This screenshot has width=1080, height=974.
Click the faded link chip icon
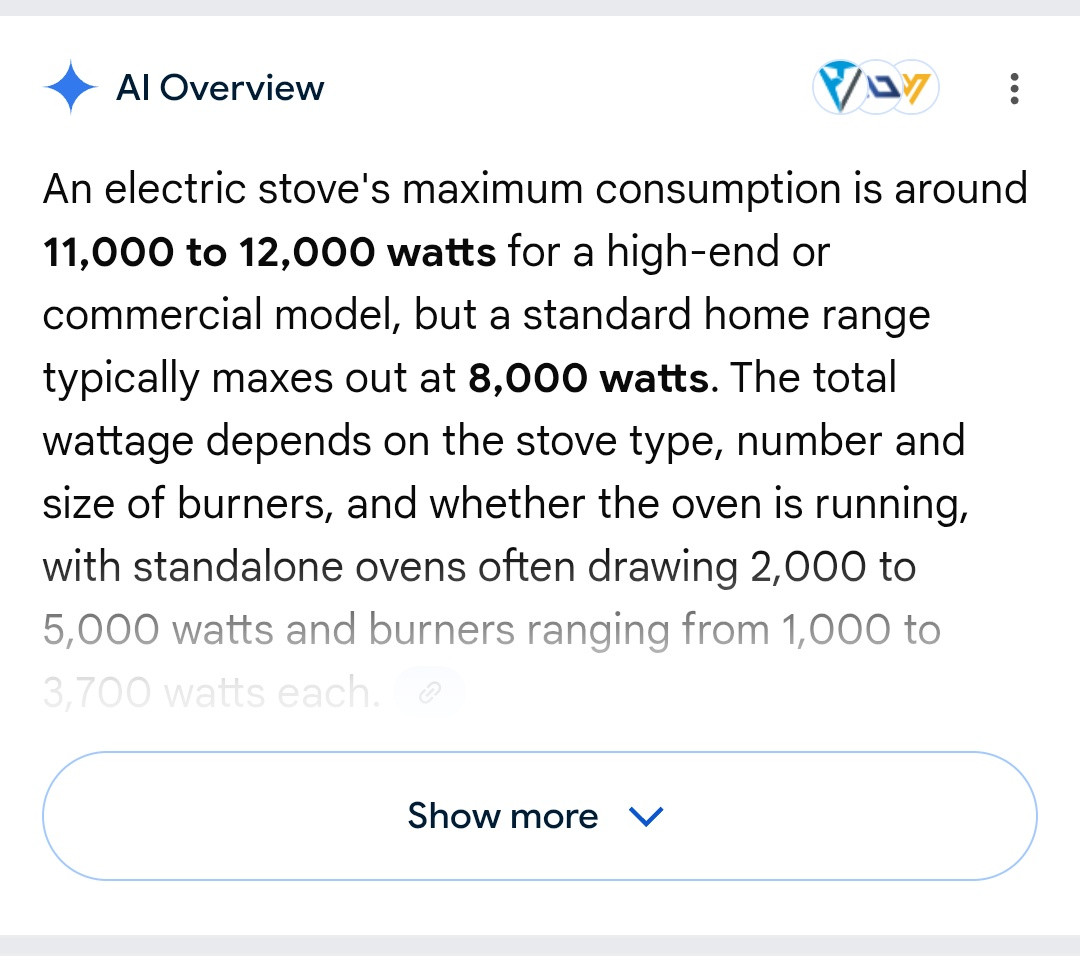[x=430, y=692]
